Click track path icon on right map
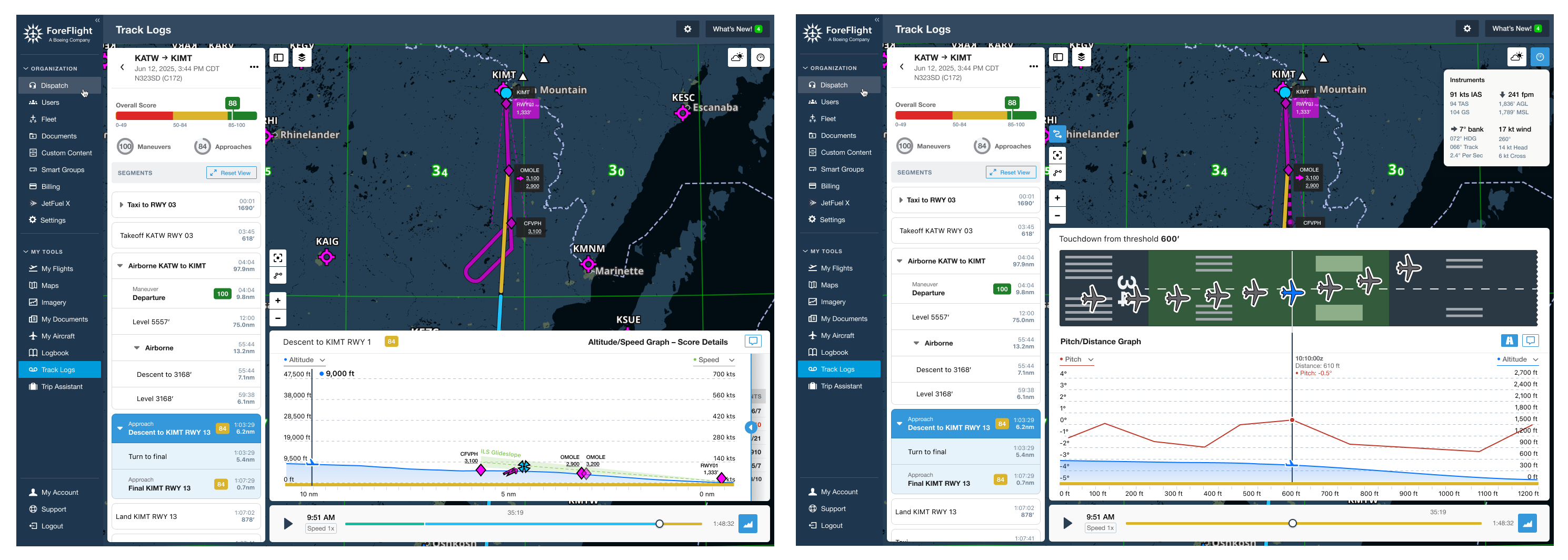 point(1057,173)
